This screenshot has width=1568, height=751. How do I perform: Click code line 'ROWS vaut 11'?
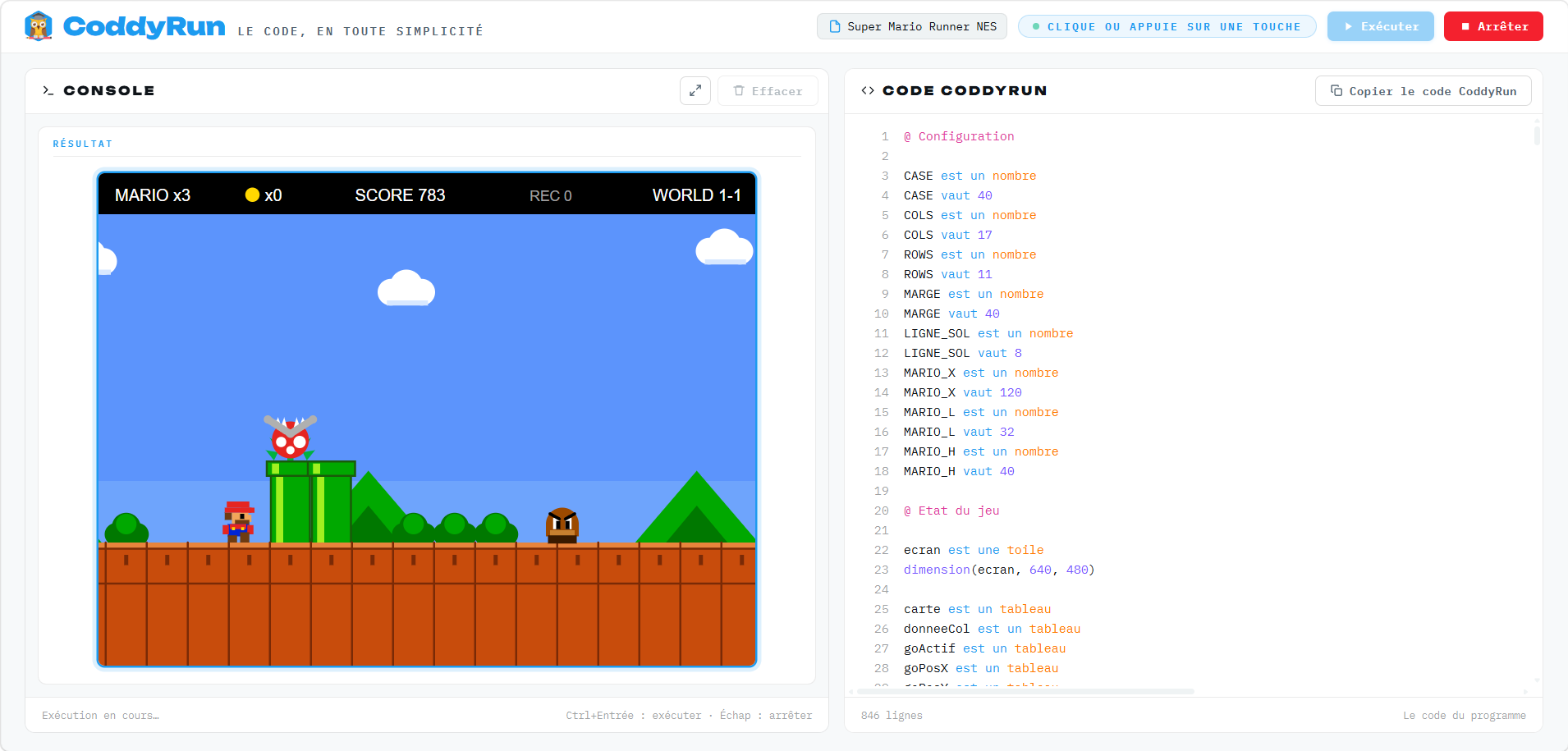point(948,274)
